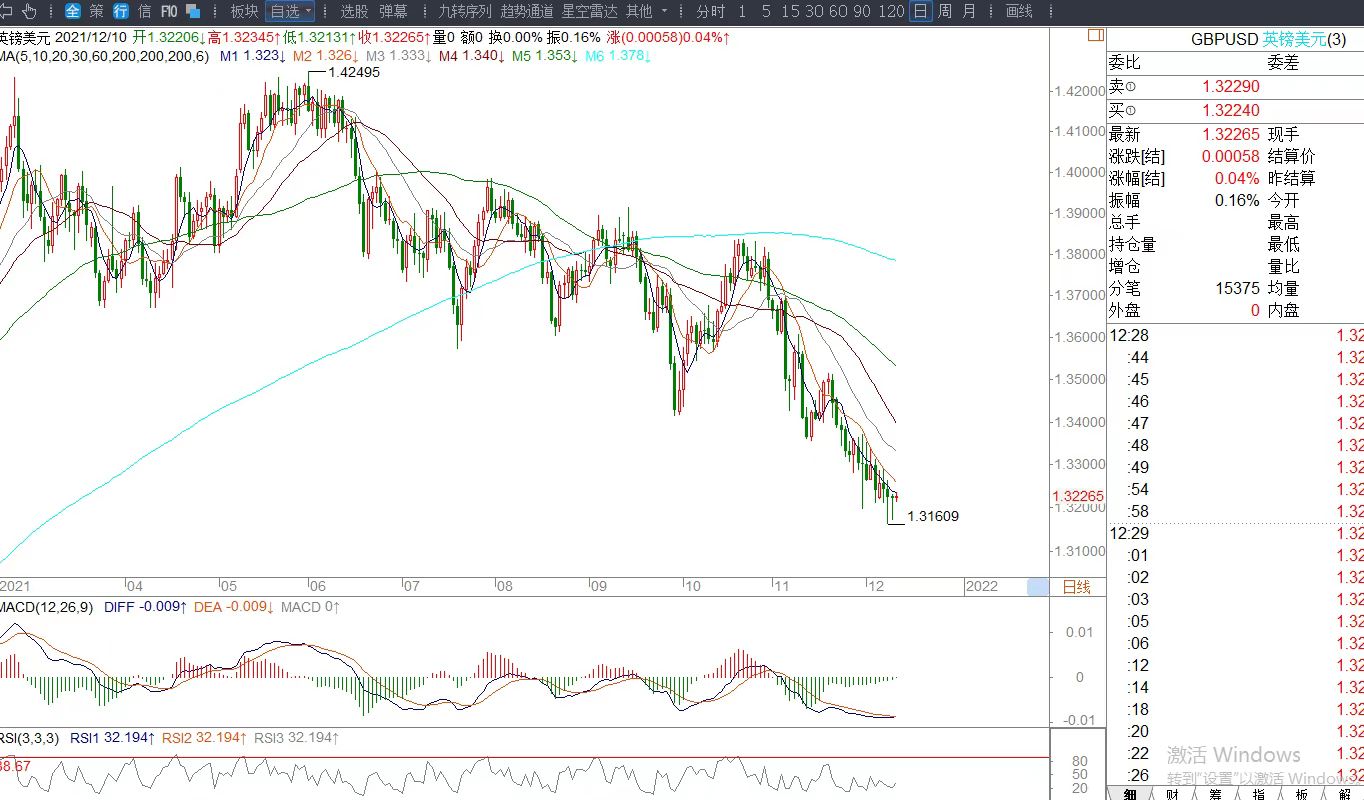This screenshot has height=800, width=1364.
Task: Open the 细 detail tab at the bottom right
Action: coord(1129,794)
